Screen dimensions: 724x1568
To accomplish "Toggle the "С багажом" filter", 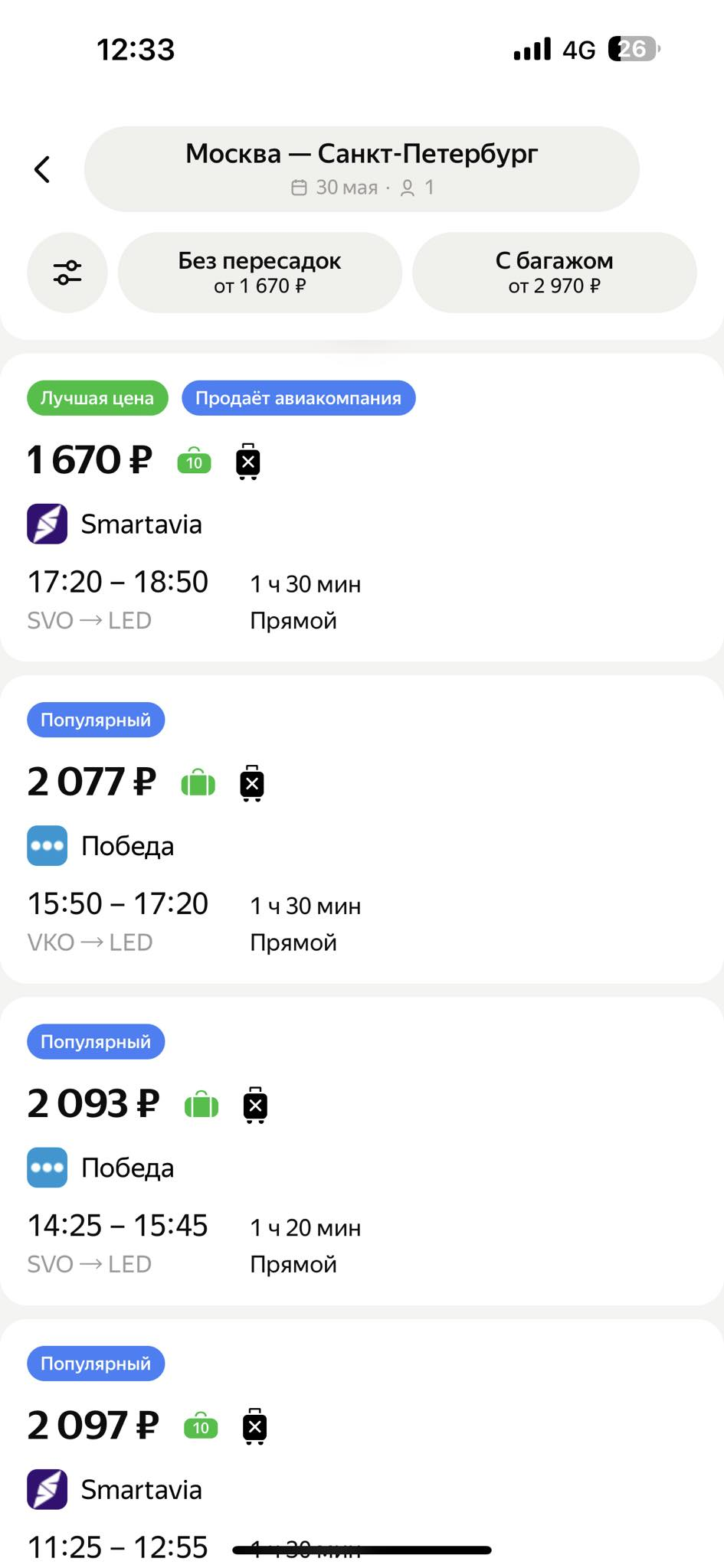I will coord(554,273).
